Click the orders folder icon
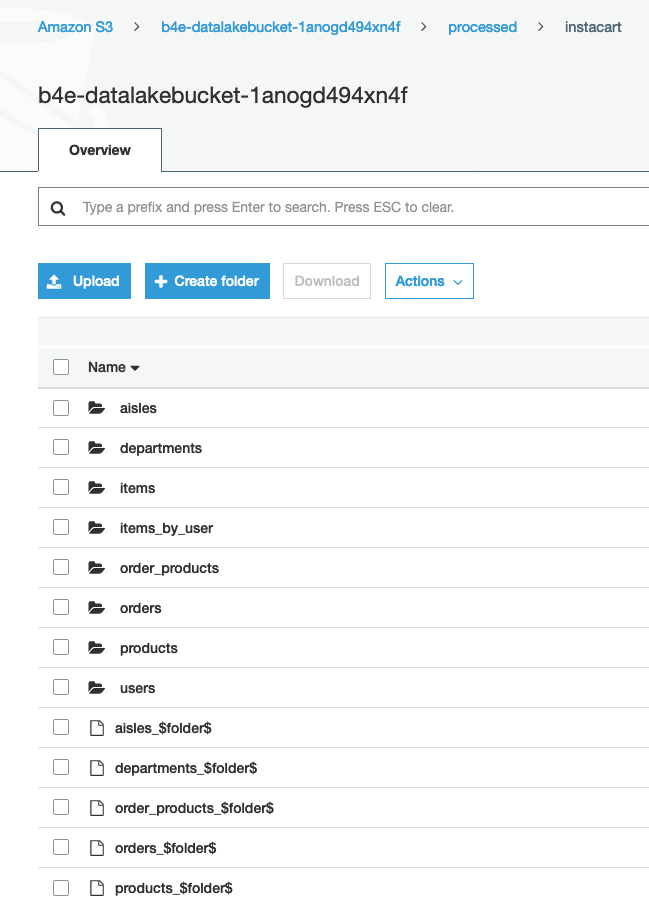649x918 pixels. pyautogui.click(x=97, y=607)
